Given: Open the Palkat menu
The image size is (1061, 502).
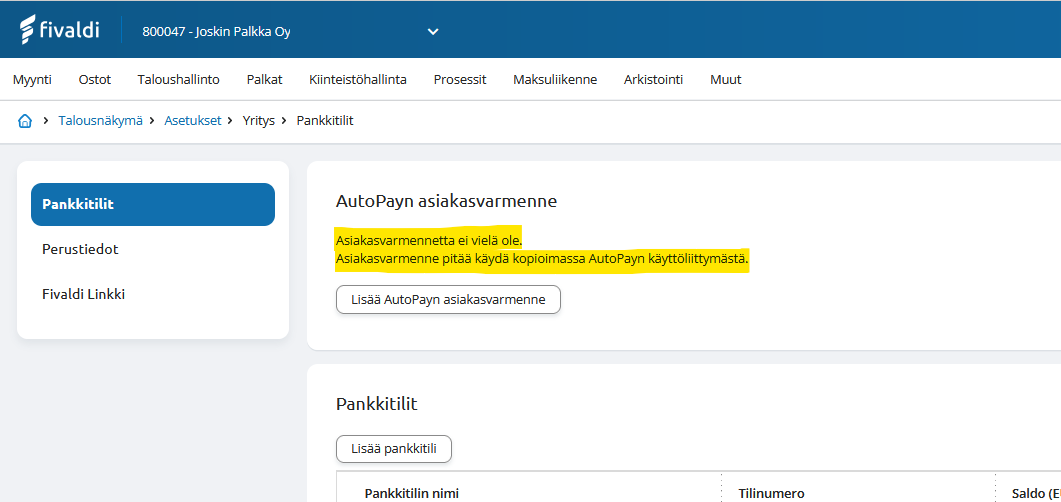Looking at the screenshot, I should (x=265, y=80).
